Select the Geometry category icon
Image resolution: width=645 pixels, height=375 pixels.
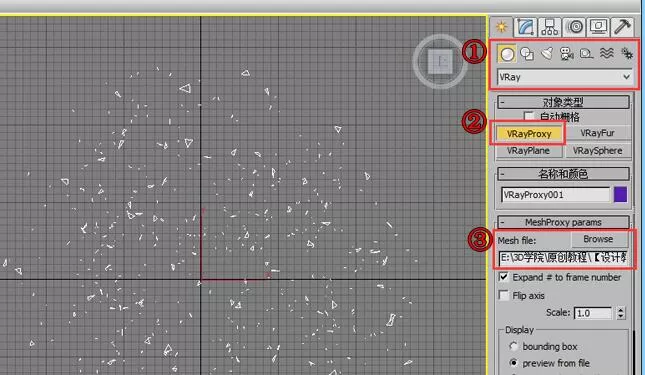pyautogui.click(x=507, y=54)
